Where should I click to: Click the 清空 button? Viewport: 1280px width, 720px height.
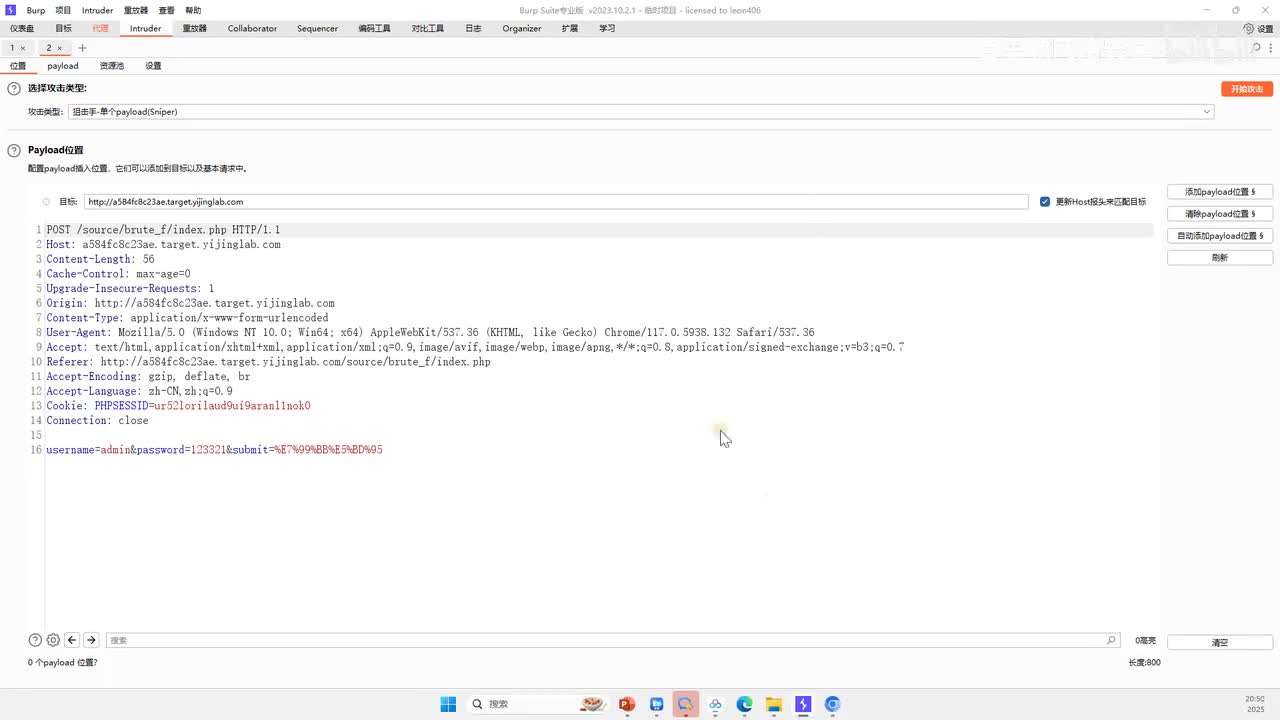[1220, 643]
